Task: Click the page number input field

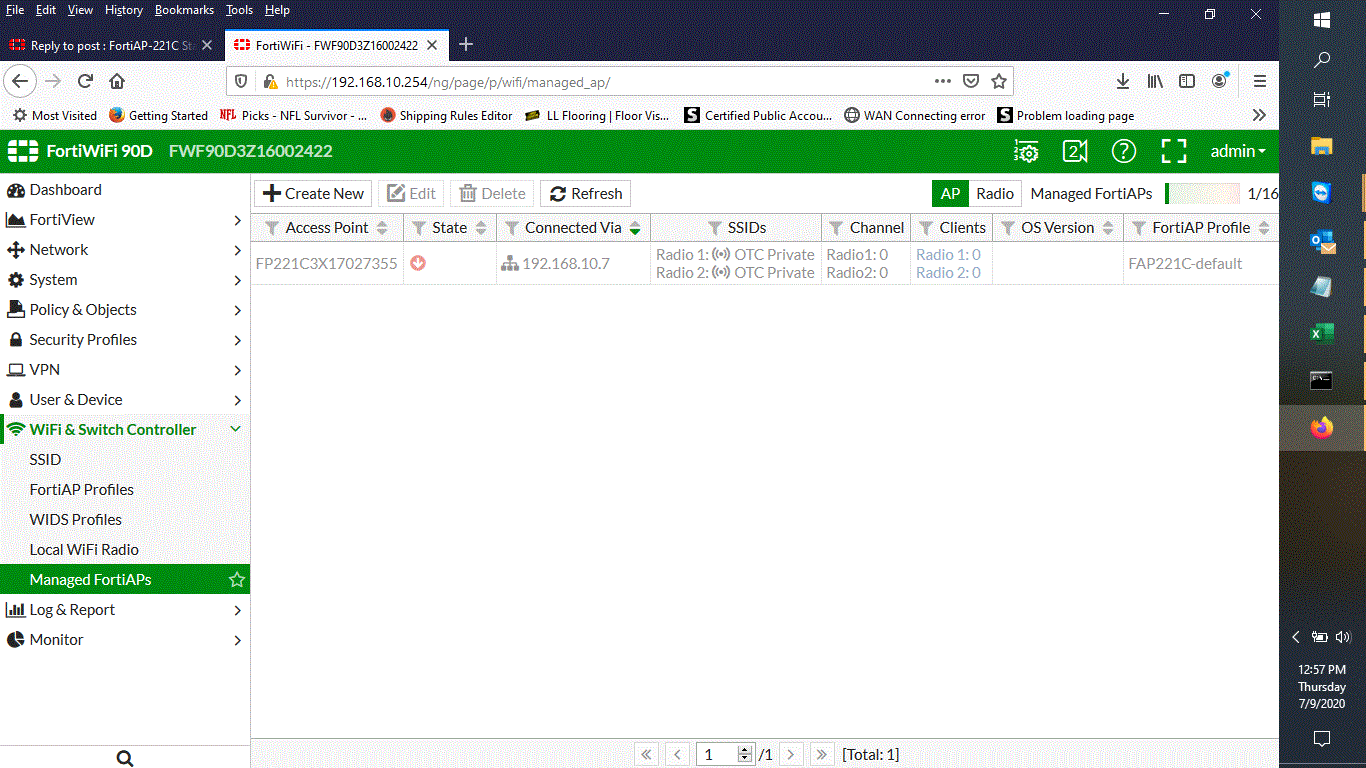Action: (717, 755)
